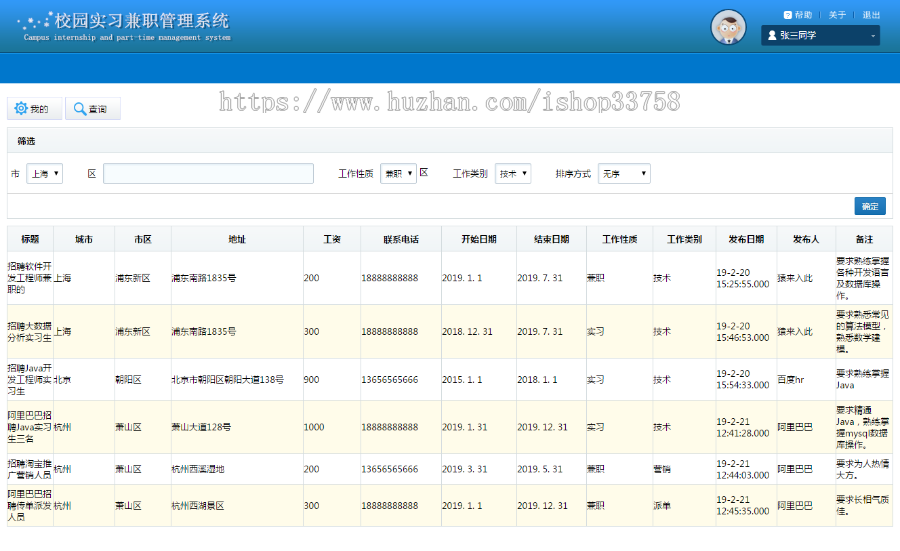Click the start date 2018. 12. 31 cell
This screenshot has height=551, width=900.
pyautogui.click(x=479, y=332)
